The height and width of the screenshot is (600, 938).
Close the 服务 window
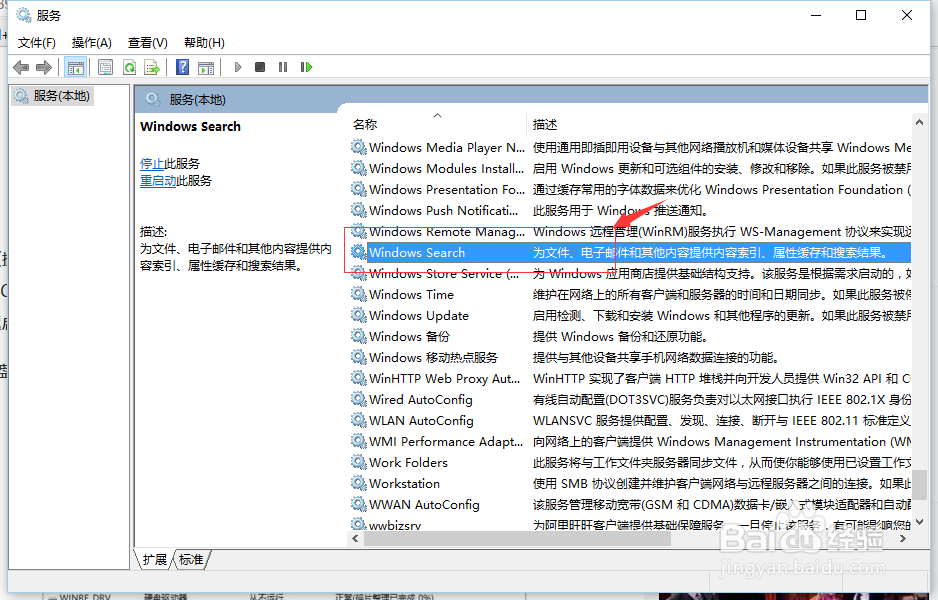[906, 15]
